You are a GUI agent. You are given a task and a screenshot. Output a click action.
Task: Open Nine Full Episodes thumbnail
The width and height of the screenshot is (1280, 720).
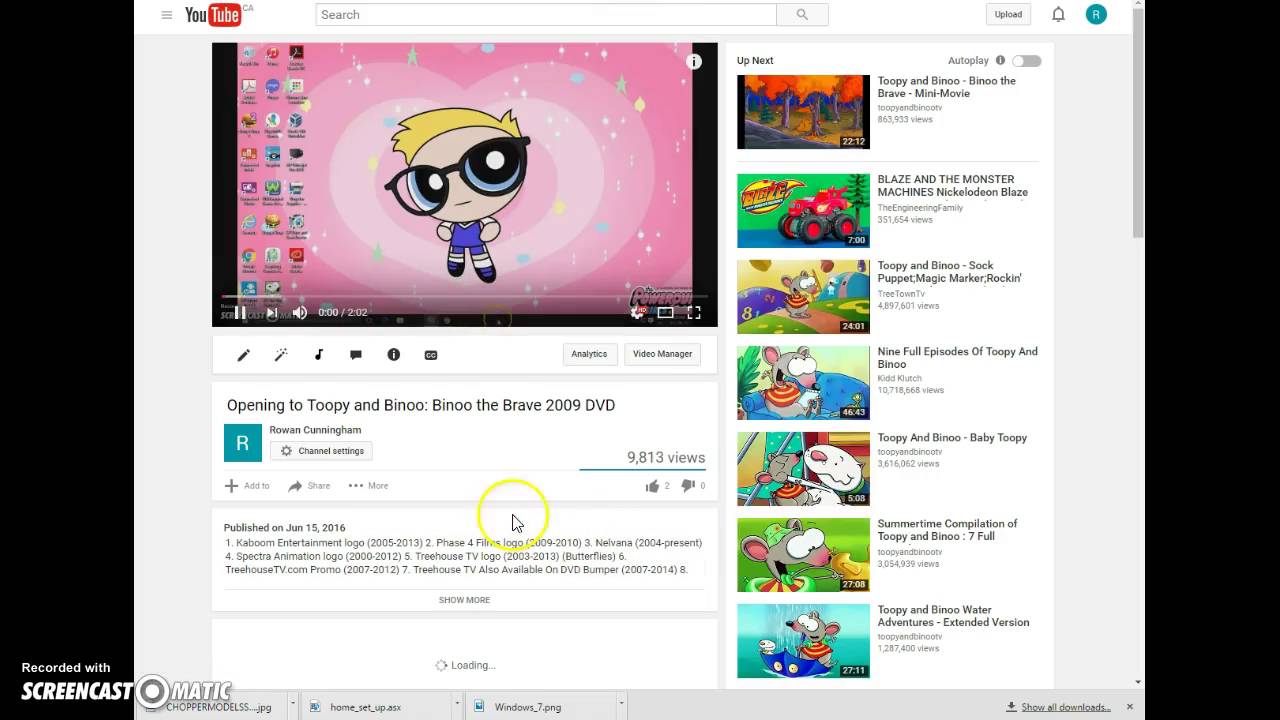coord(803,383)
